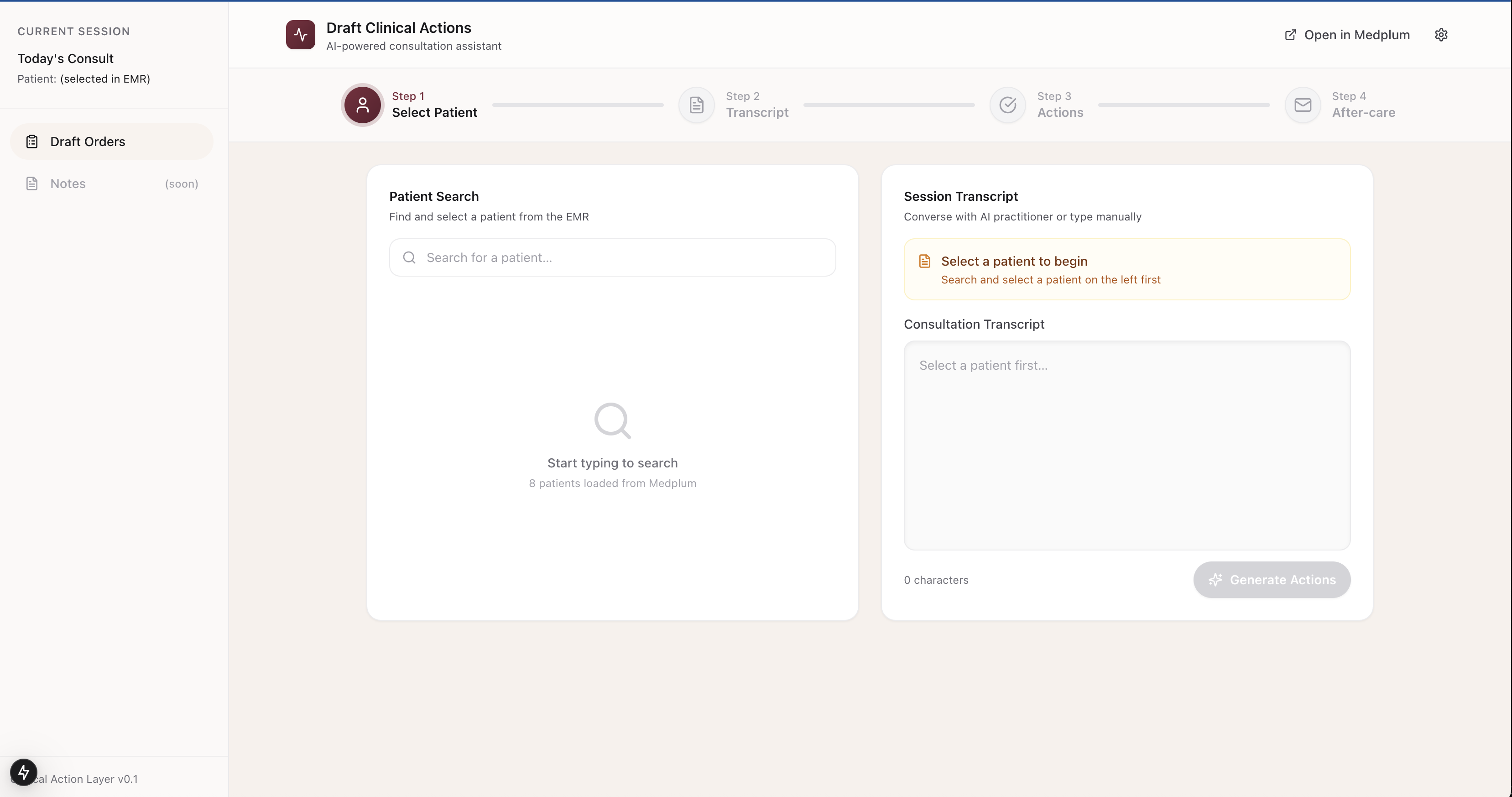This screenshot has width=1512, height=797.
Task: Click the Step 2 Transcript document icon
Action: pos(696,105)
